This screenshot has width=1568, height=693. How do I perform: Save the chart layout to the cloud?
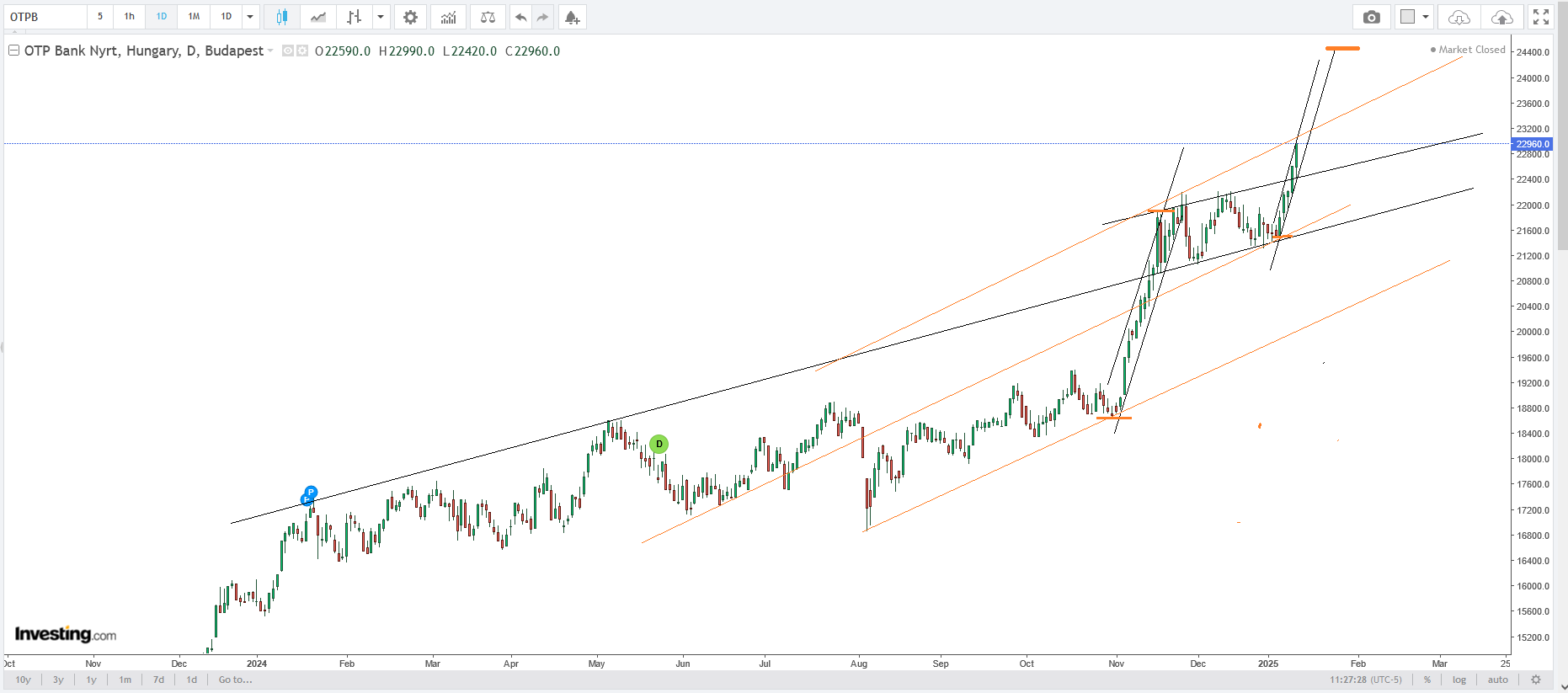[1501, 17]
